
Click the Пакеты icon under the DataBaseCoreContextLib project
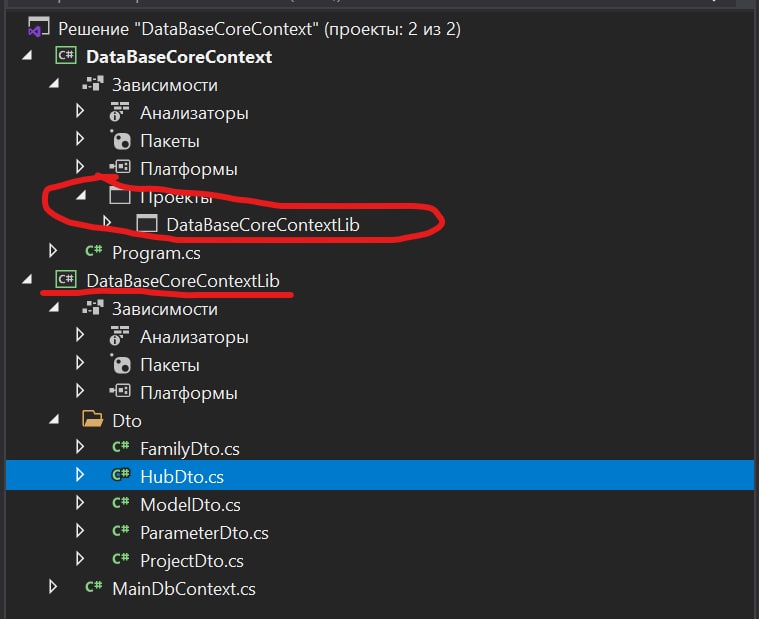click(x=120, y=363)
